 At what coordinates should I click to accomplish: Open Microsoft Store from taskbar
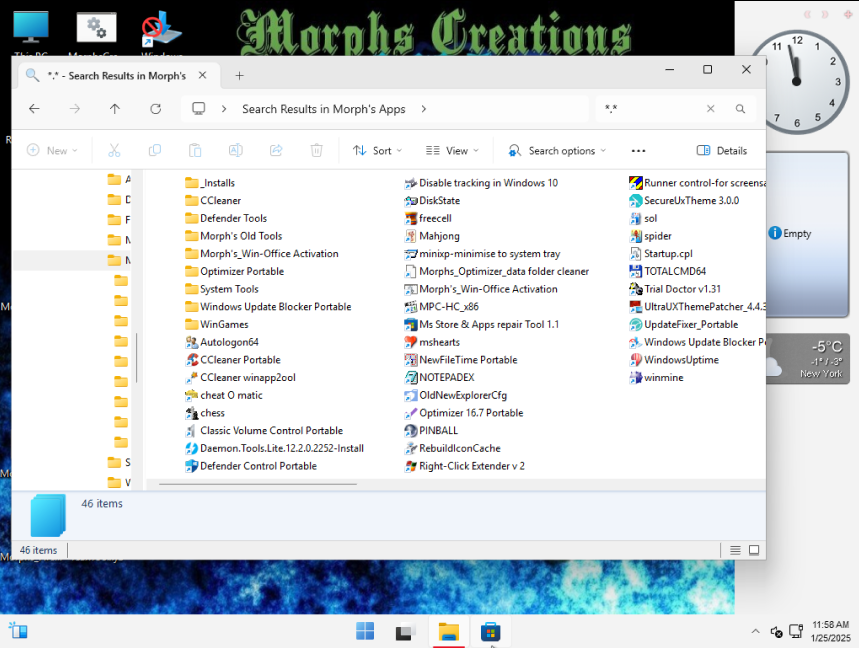[490, 632]
